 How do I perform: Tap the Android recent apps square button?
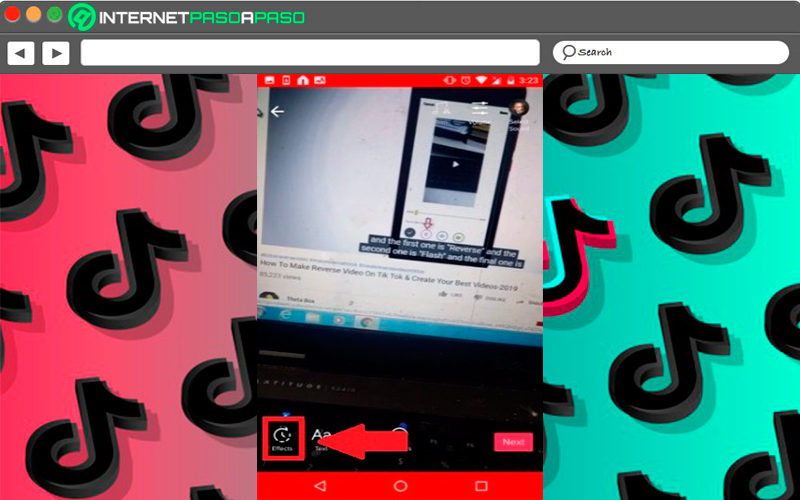(481, 485)
